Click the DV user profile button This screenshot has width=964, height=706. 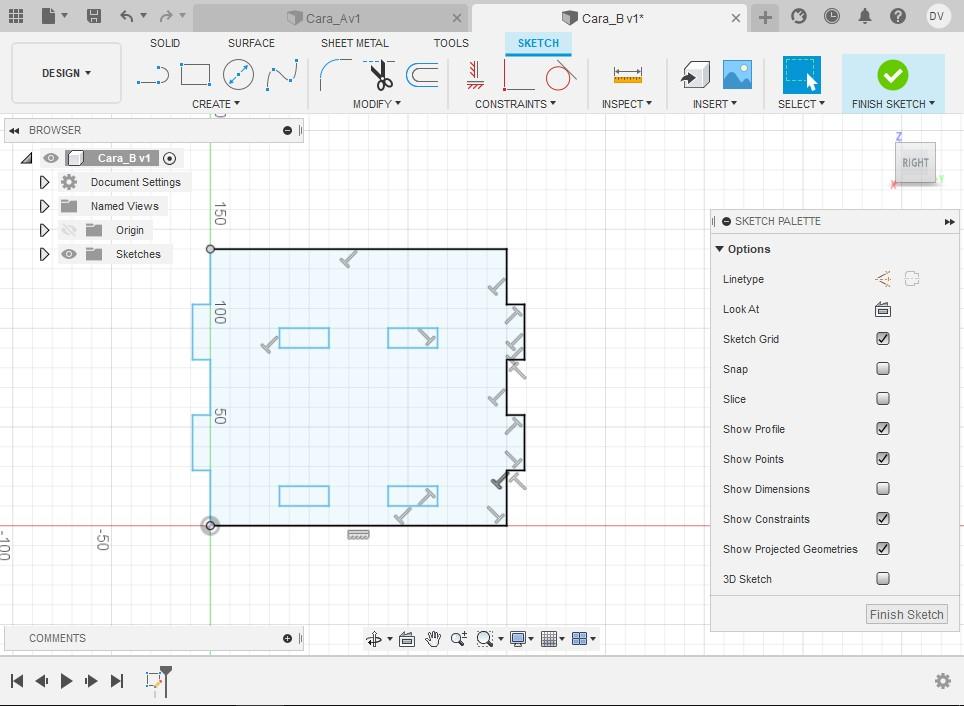(x=936, y=16)
